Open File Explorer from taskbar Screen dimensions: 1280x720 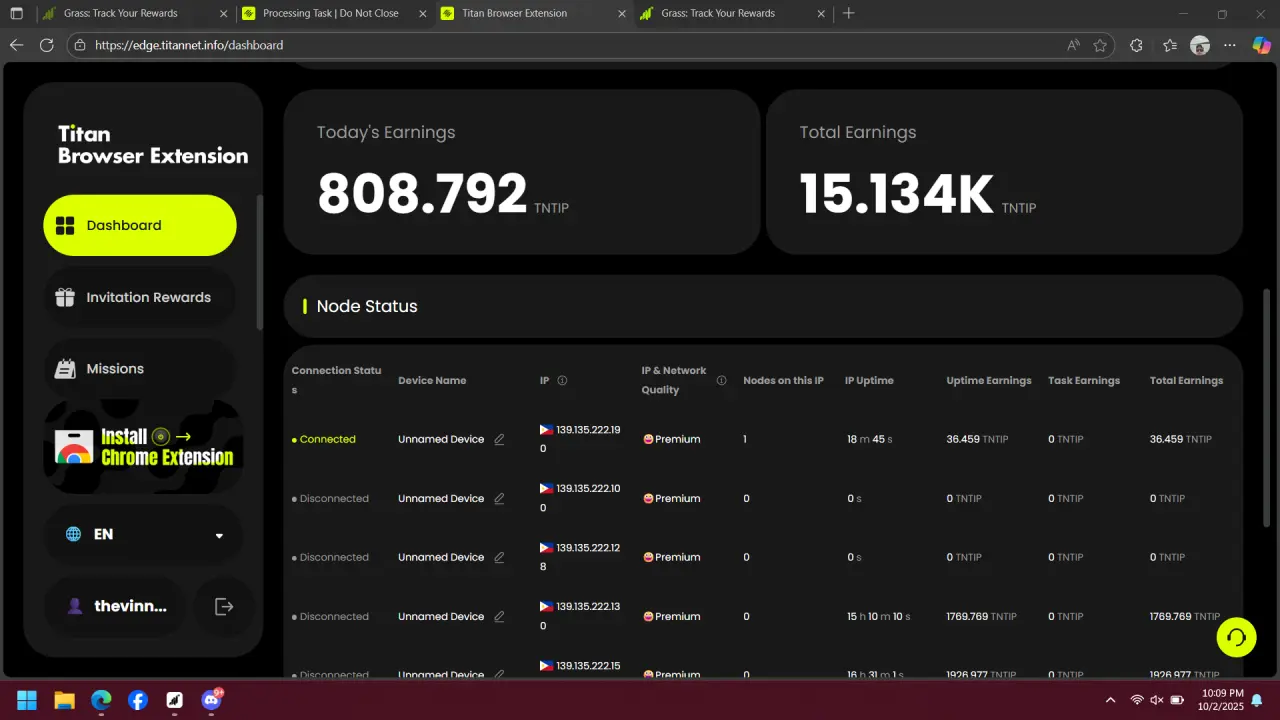pyautogui.click(x=64, y=700)
